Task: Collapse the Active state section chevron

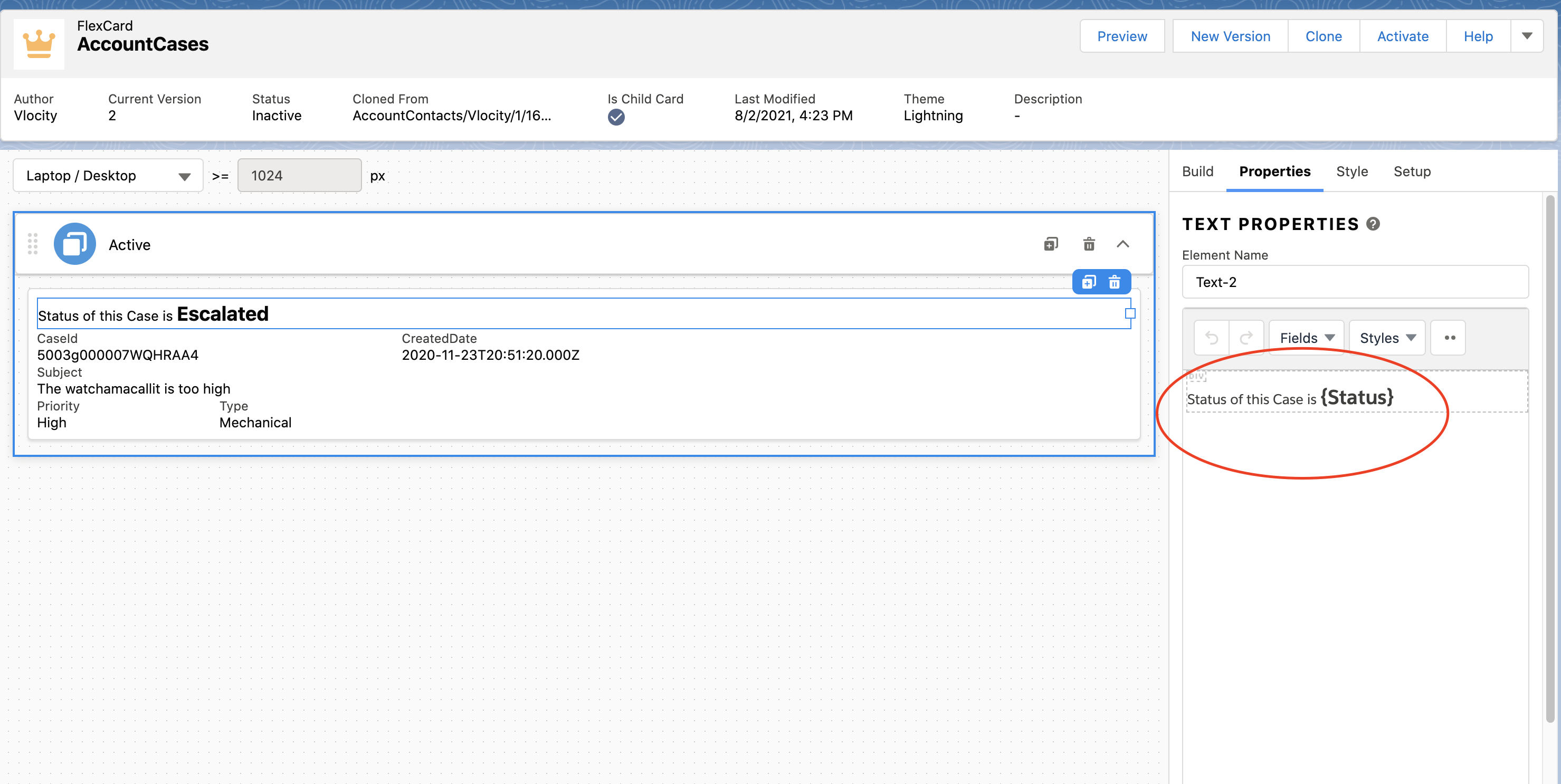Action: tap(1123, 244)
